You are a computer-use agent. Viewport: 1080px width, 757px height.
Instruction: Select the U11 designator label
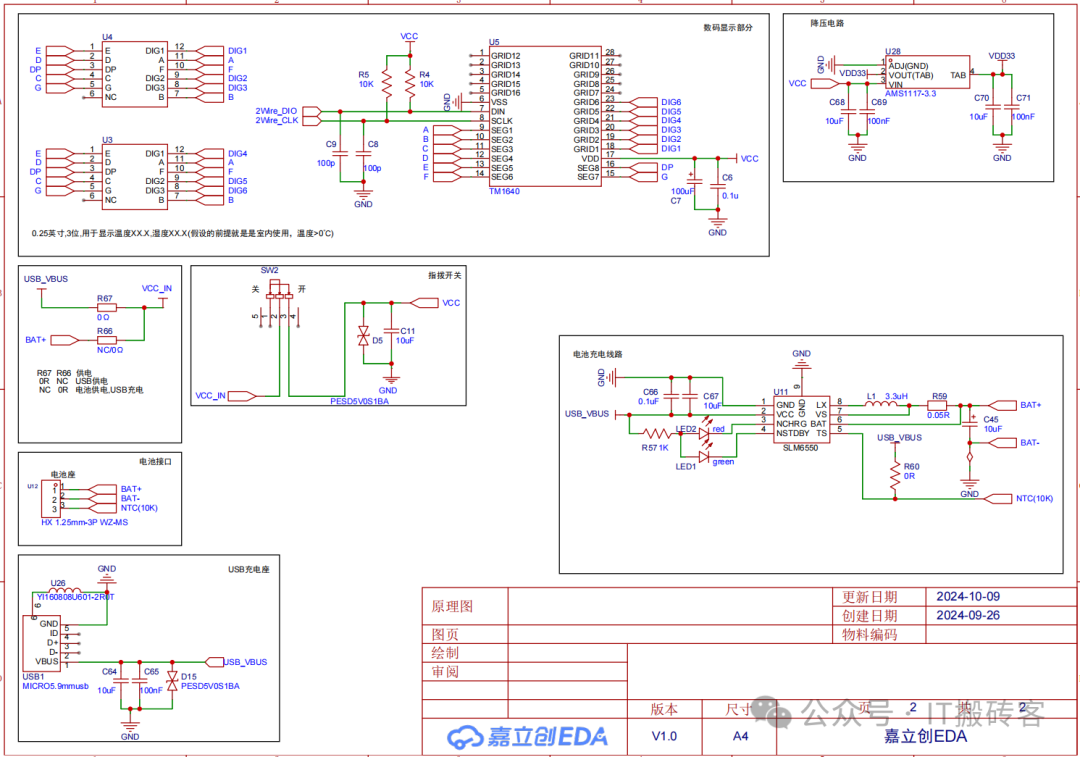[780, 392]
